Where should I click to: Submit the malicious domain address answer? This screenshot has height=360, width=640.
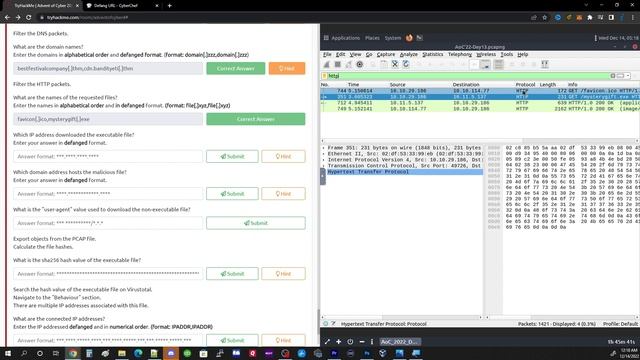pyautogui.click(x=232, y=193)
